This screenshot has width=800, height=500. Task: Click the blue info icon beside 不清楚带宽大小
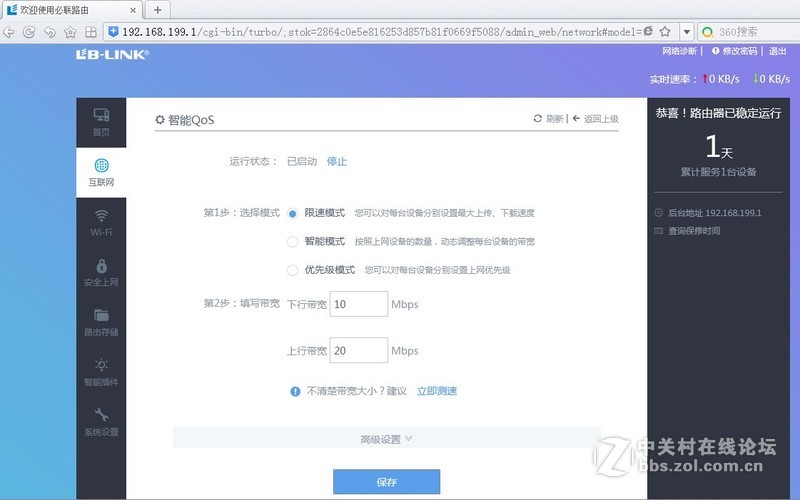[x=295, y=391]
